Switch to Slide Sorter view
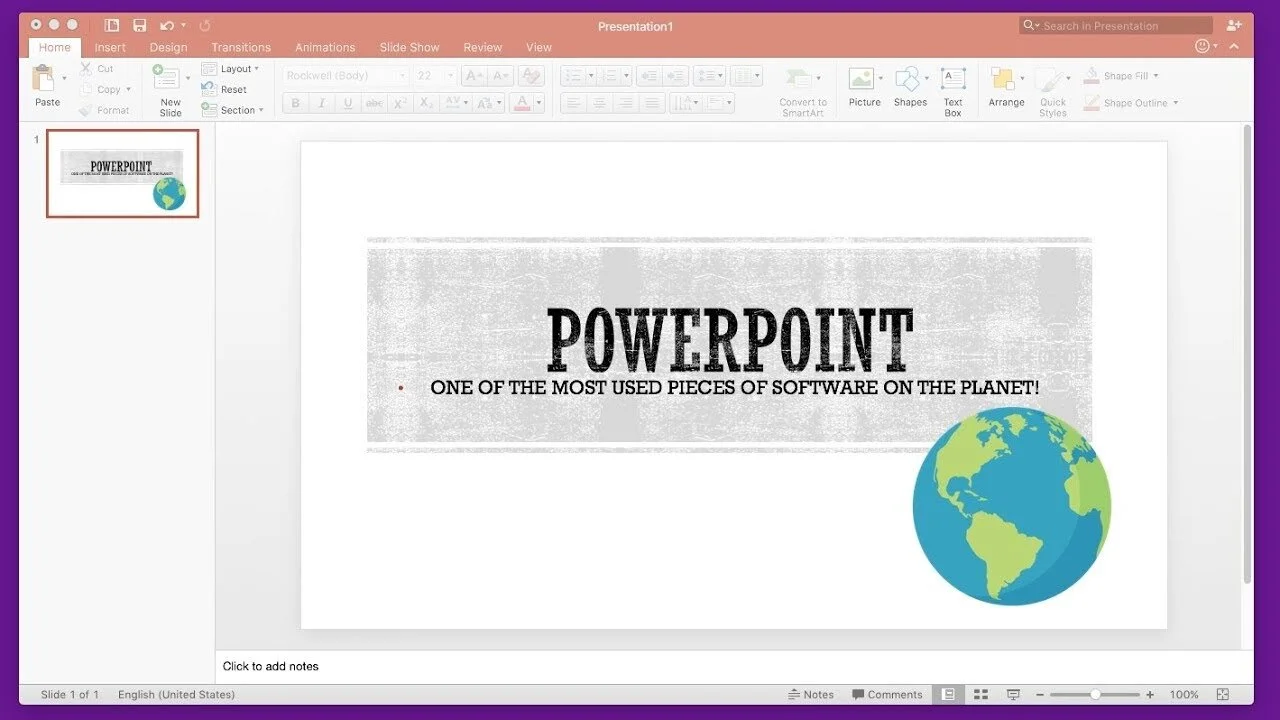Screen dimensions: 1280x720 coord(981,694)
